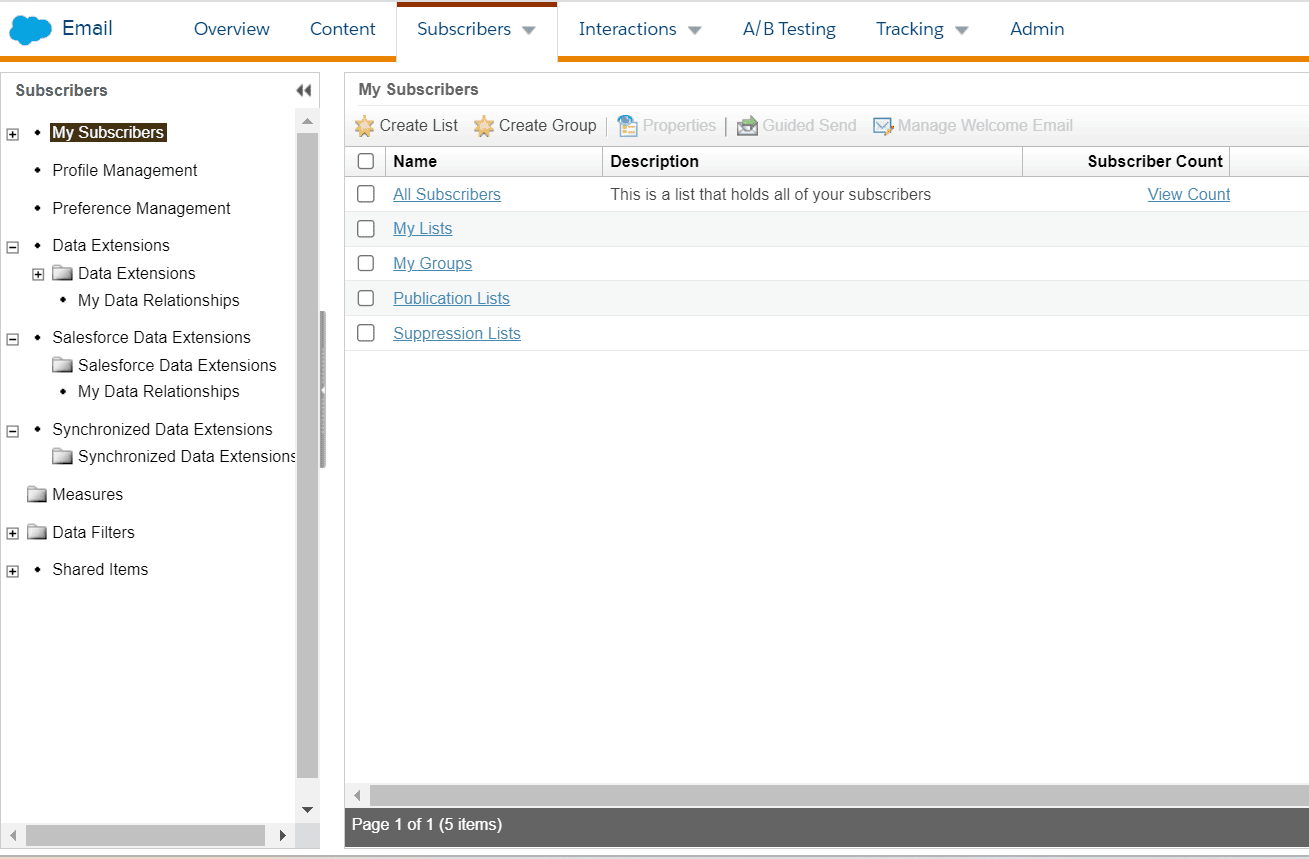Viewport: 1309px width, 859px height.
Task: Switch to the A/B Testing tab
Action: click(789, 28)
